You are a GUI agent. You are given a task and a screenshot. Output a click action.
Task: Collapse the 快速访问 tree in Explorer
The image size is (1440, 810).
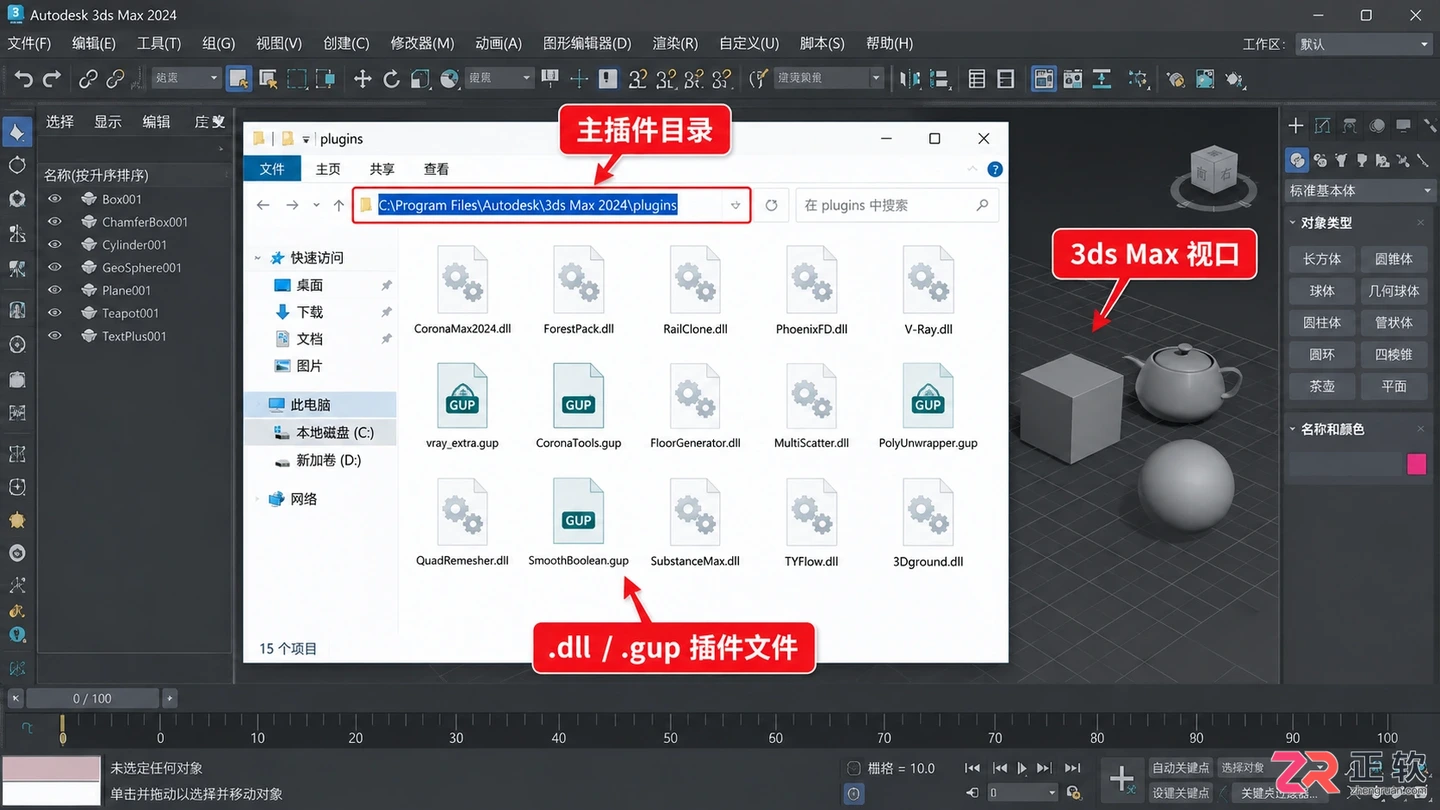click(258, 258)
